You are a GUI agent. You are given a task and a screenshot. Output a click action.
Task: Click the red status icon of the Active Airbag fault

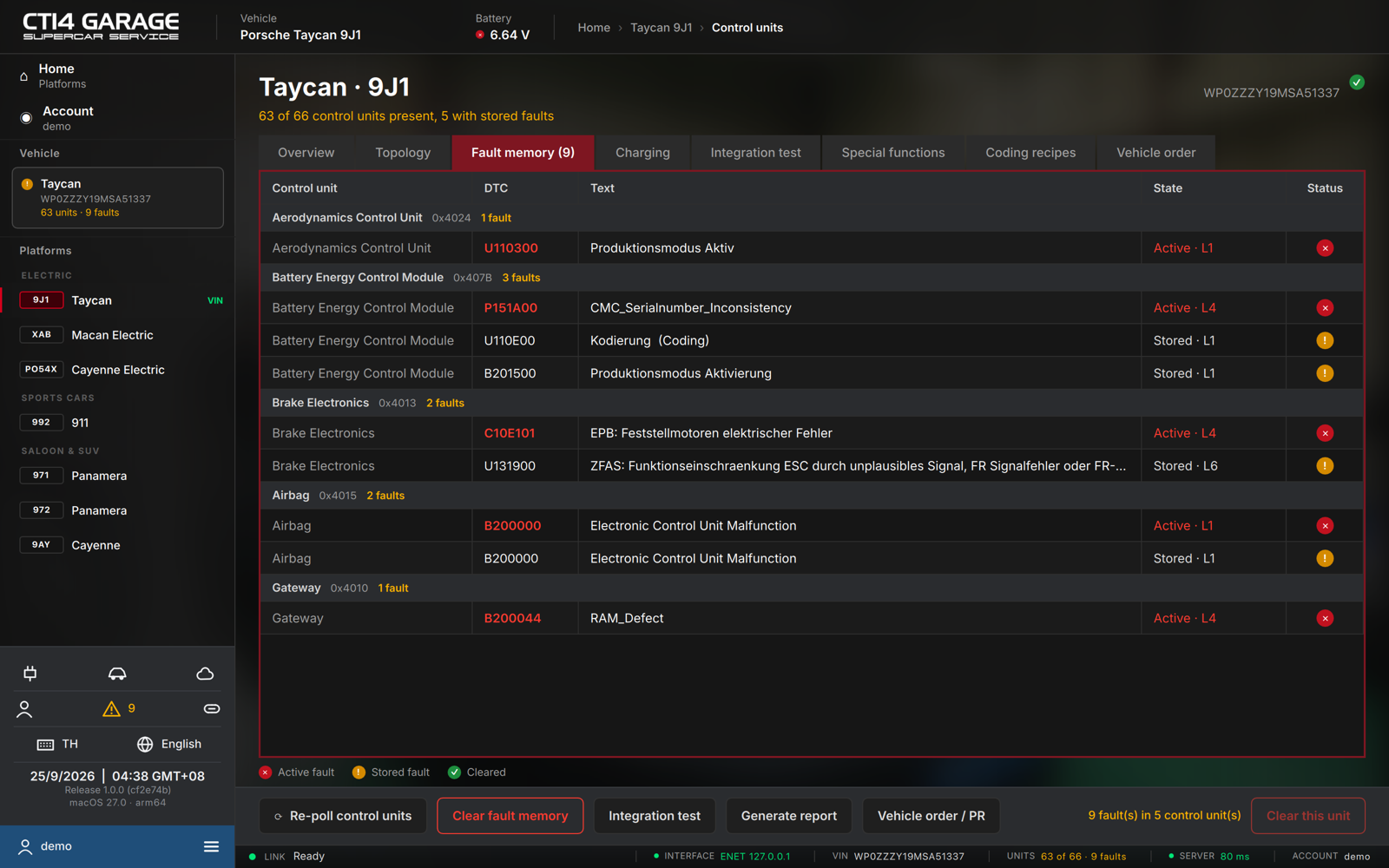1325,526
